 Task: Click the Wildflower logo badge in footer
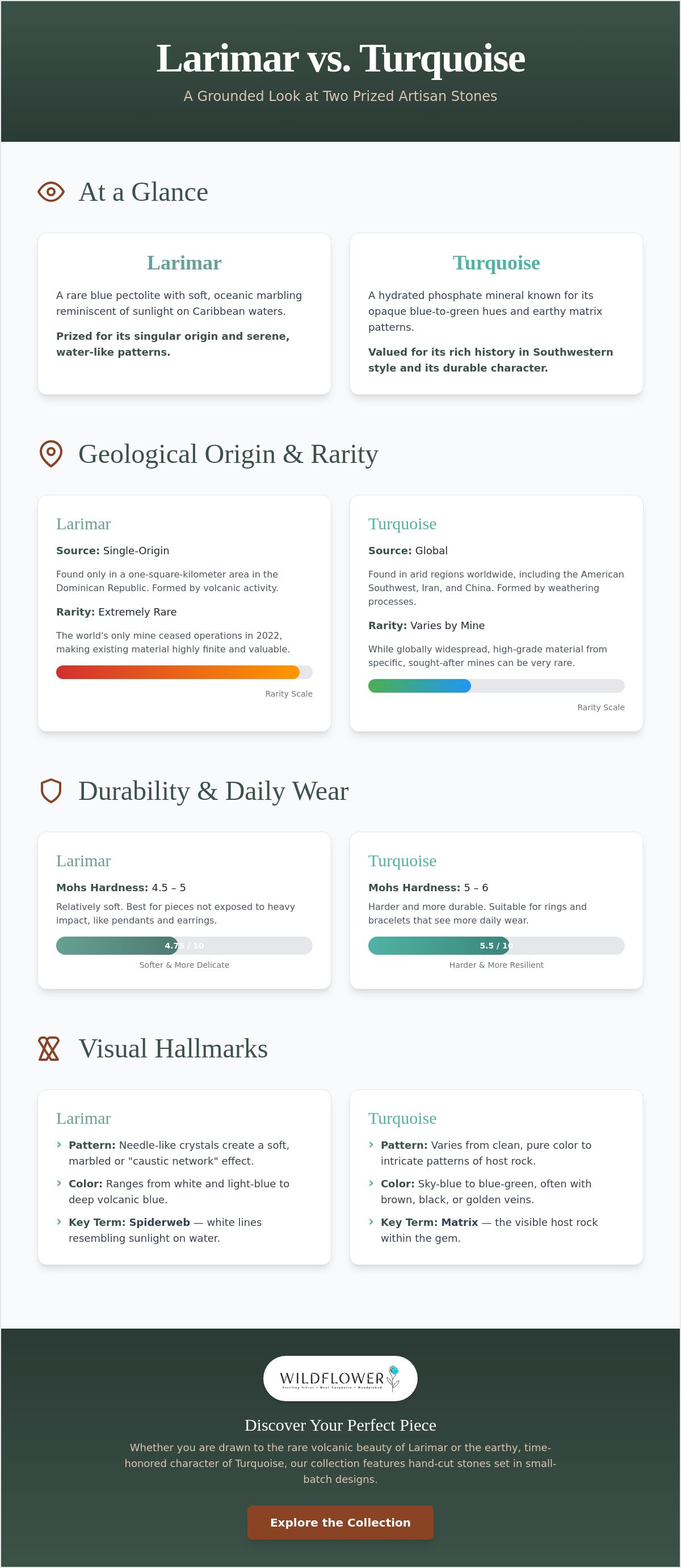[x=340, y=1378]
